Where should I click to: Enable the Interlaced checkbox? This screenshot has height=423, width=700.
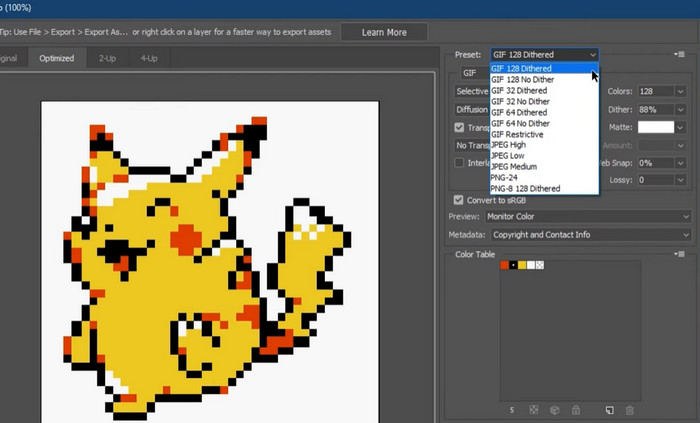459,163
